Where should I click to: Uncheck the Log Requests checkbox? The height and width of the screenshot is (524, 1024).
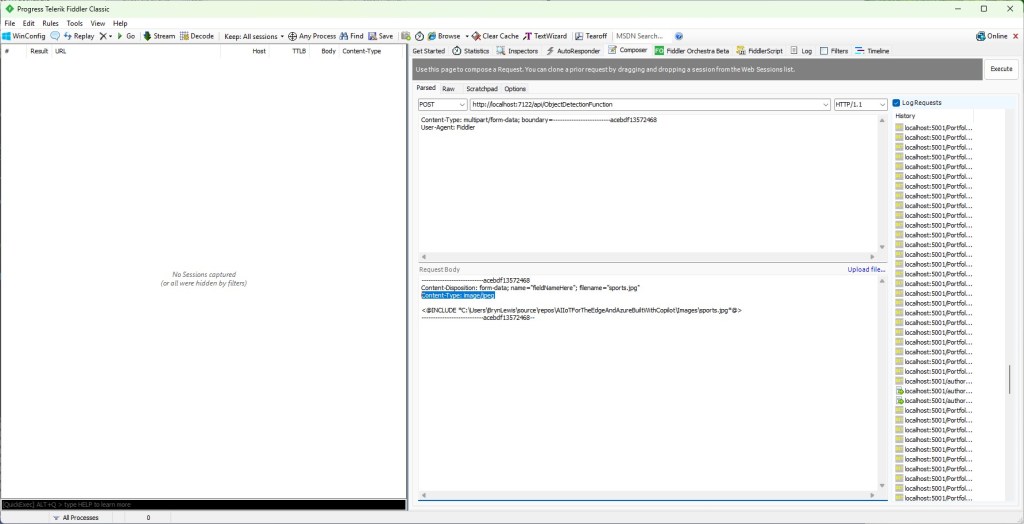(x=897, y=103)
